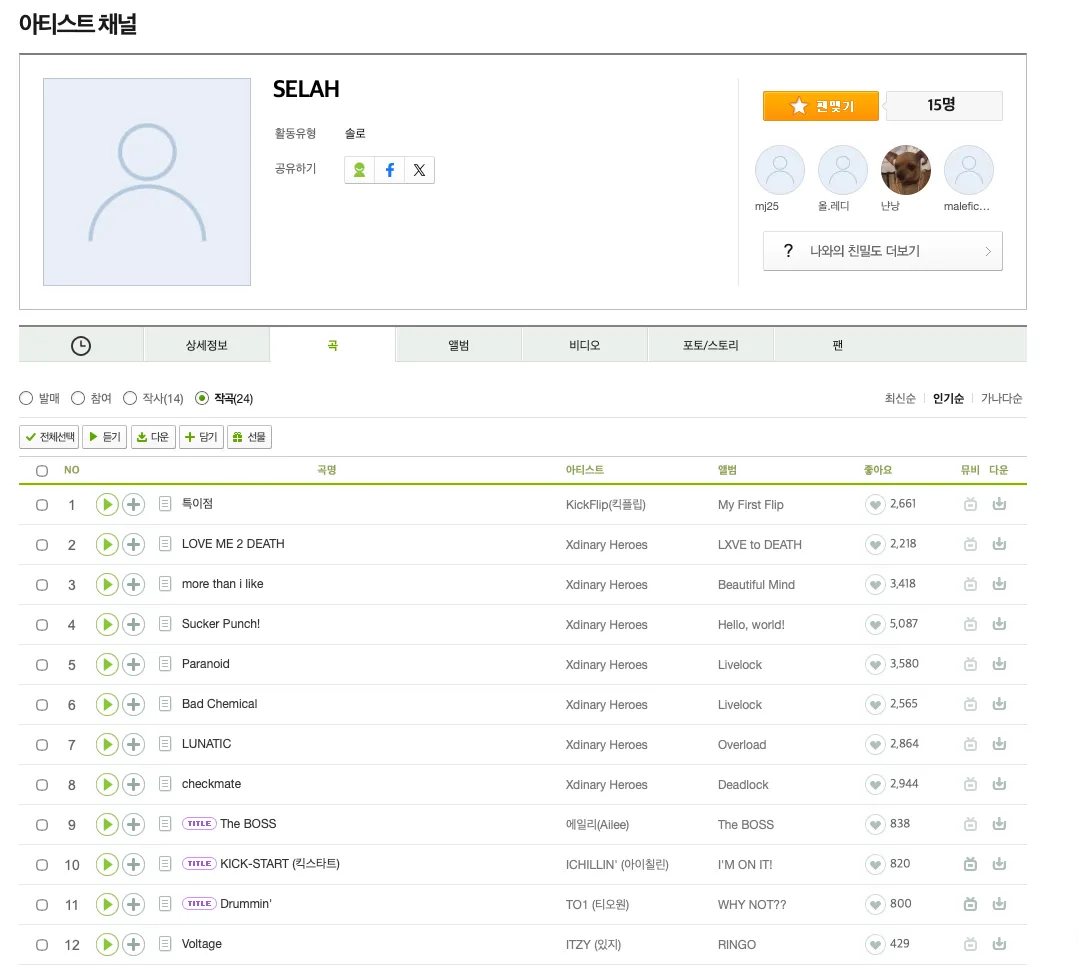This screenshot has height=965, width=1078.
Task: Select the 참여 radio filter
Action: [x=78, y=398]
